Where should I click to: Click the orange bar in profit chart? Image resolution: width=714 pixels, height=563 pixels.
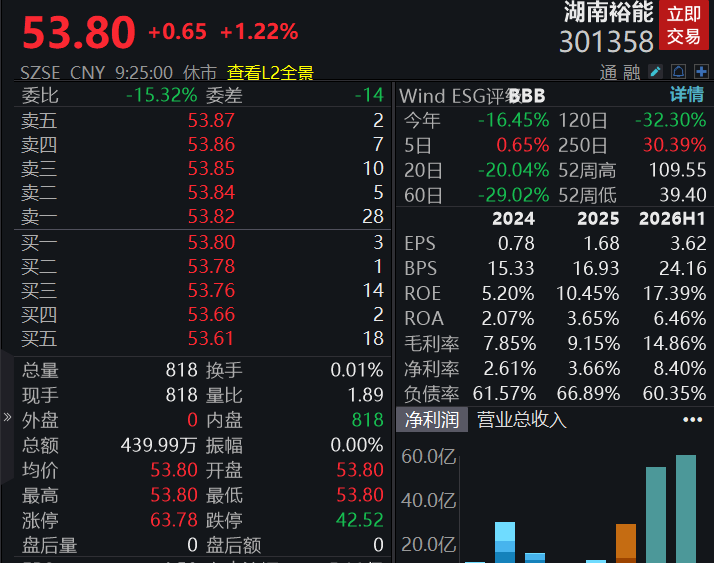626,543
